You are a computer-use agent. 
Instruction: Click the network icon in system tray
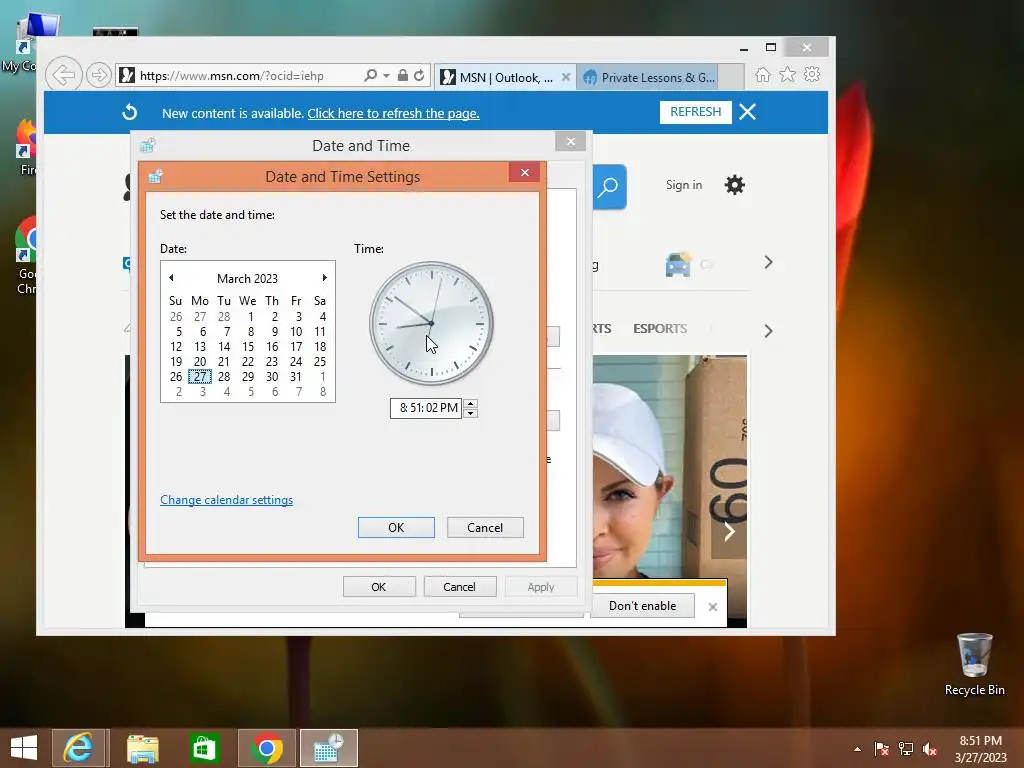tap(906, 749)
